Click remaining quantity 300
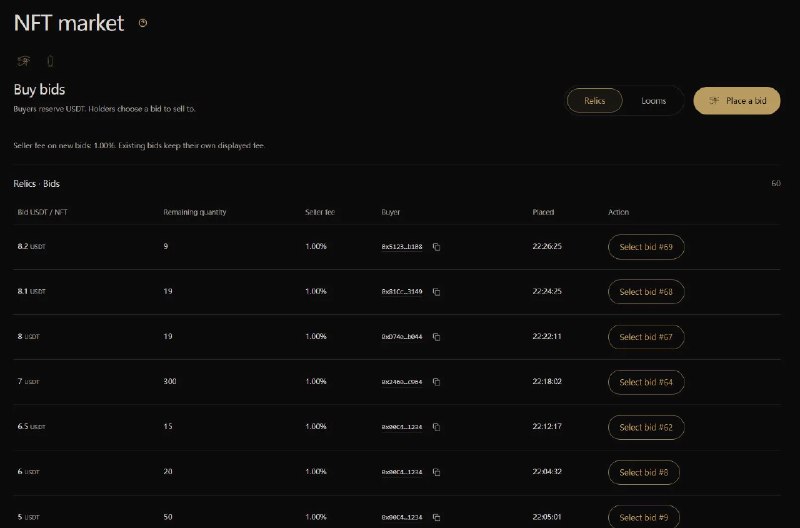The image size is (800, 528). pos(170,382)
